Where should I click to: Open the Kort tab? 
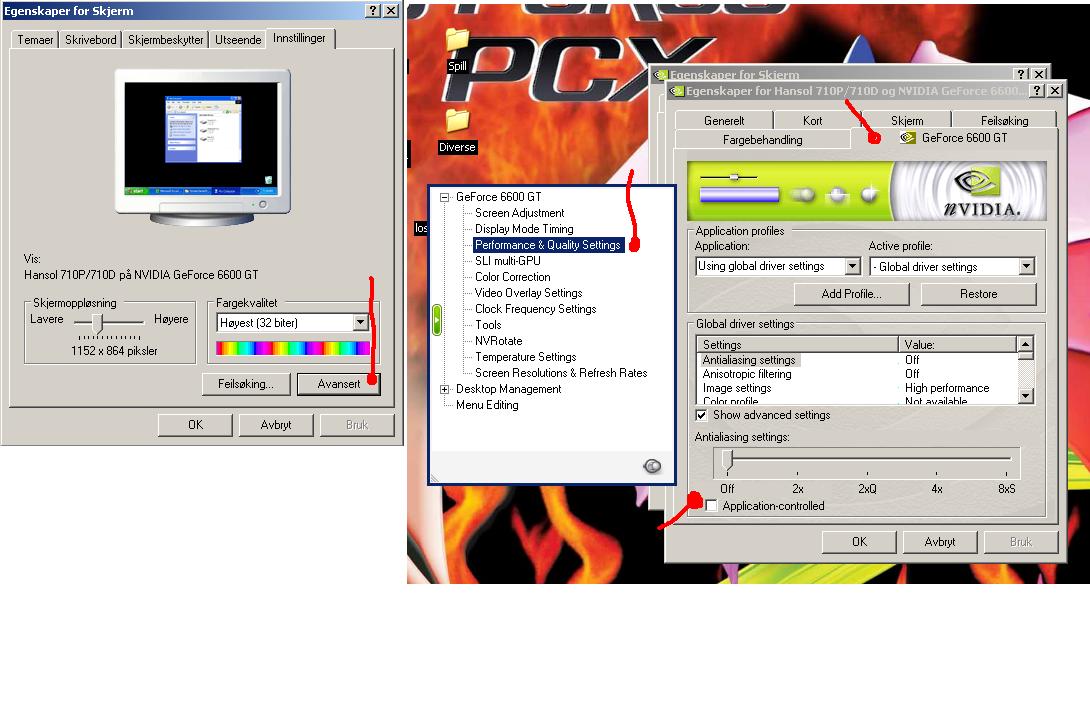(x=812, y=120)
